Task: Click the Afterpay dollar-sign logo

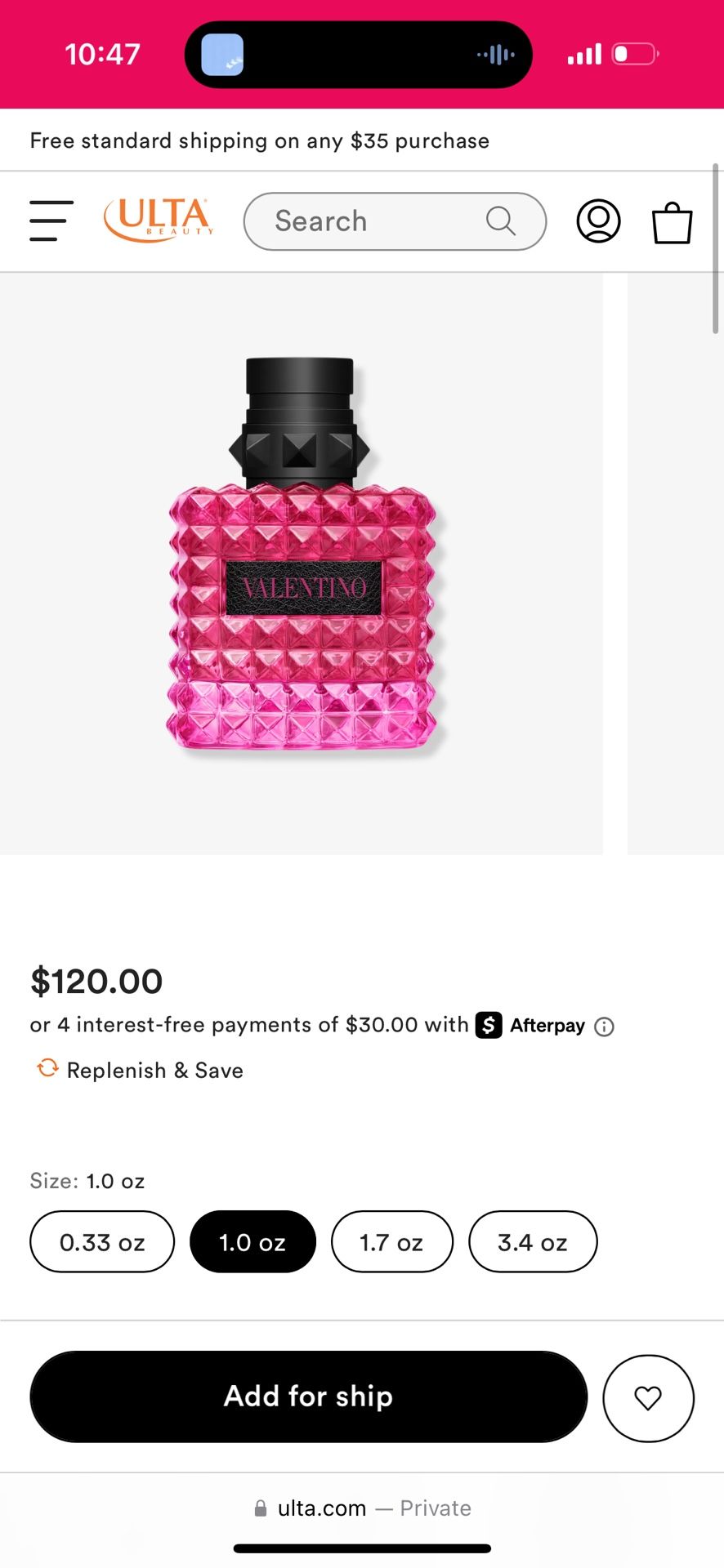Action: pos(489,1026)
